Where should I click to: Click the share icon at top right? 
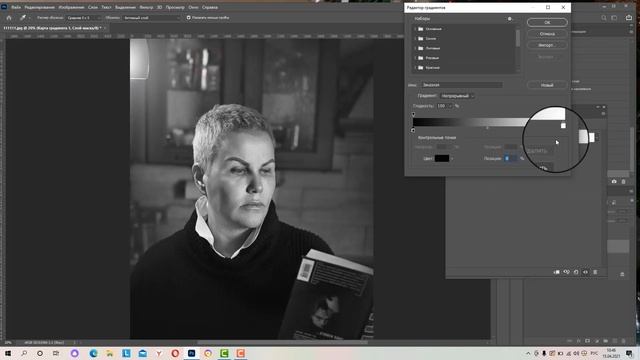(629, 18)
